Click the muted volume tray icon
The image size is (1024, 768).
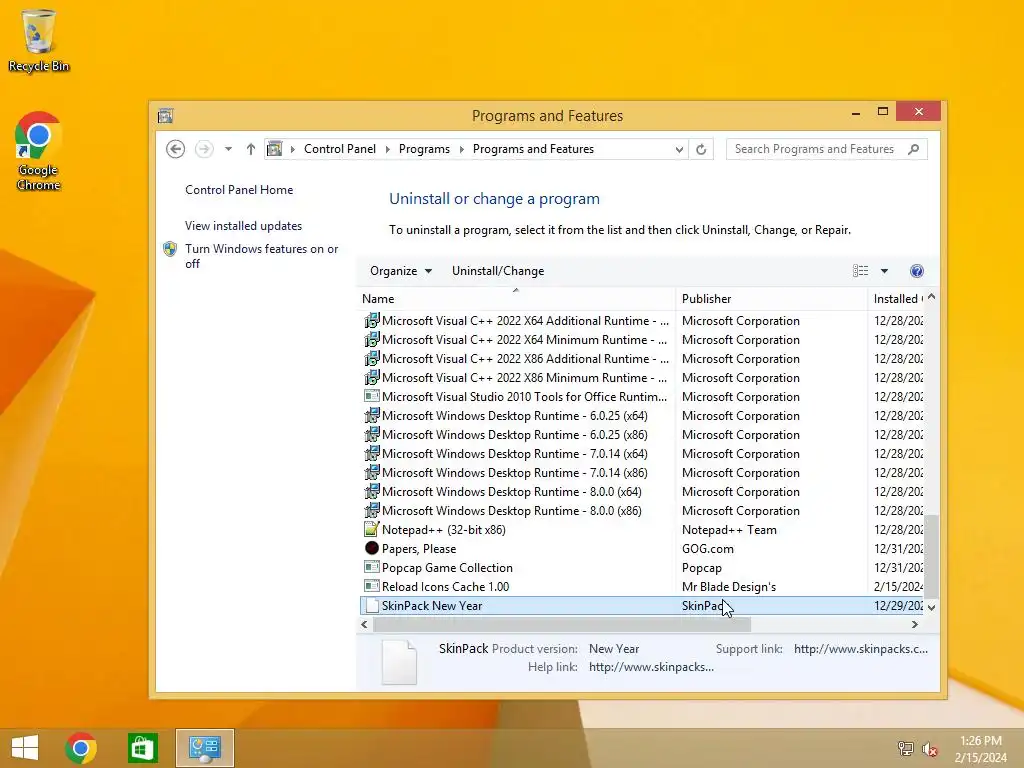(x=929, y=749)
